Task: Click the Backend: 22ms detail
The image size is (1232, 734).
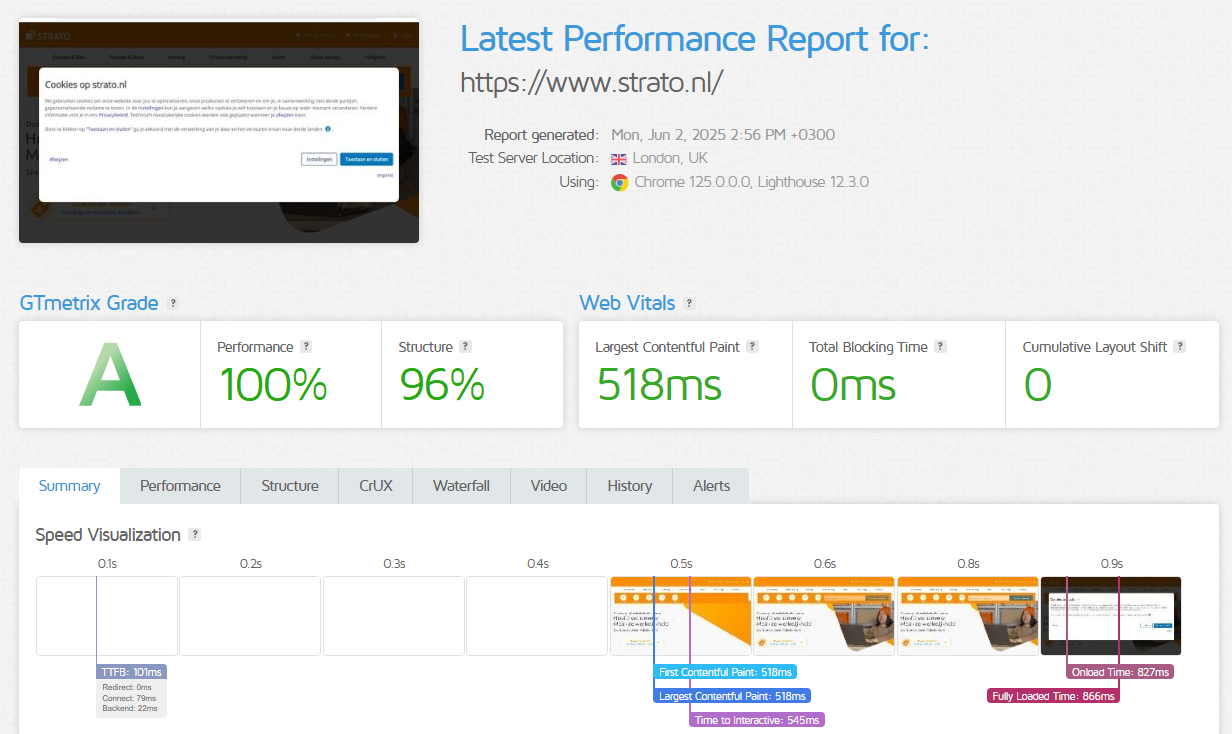Action: click(130, 709)
